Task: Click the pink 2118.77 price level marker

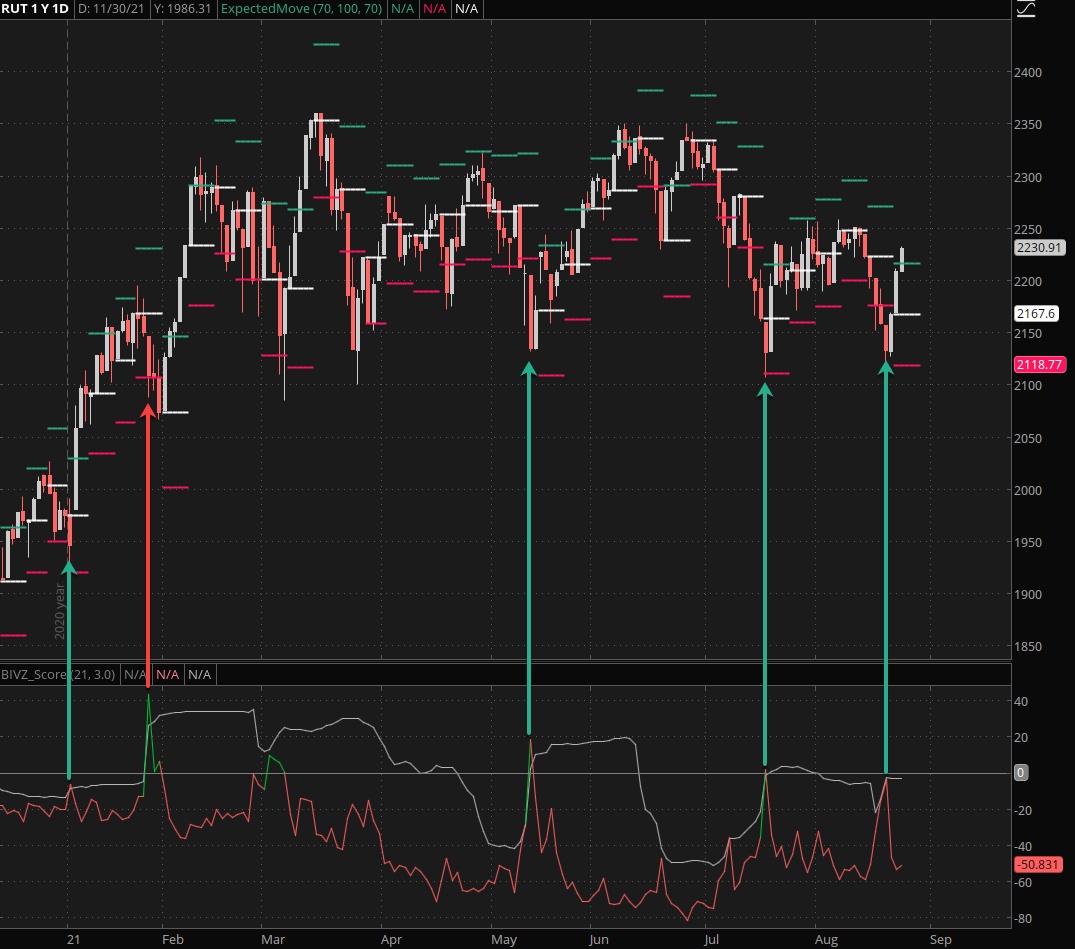Action: [1040, 365]
